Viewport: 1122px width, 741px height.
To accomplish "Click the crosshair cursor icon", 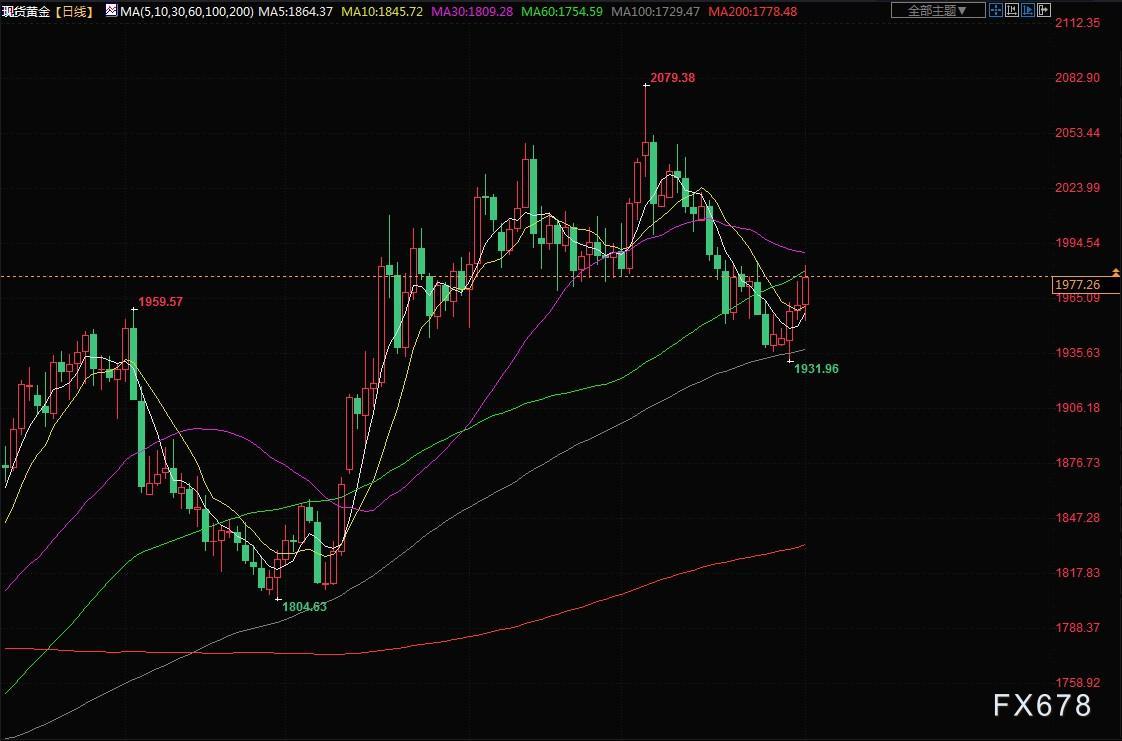I will pos(996,10).
